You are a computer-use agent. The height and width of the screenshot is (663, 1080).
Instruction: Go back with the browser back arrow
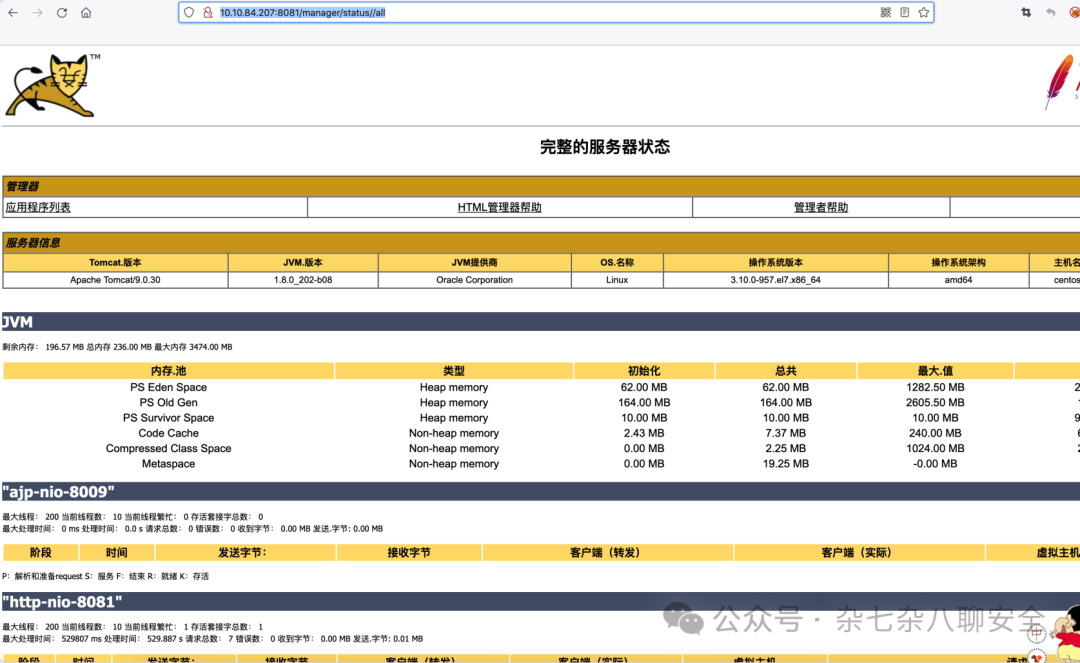pos(13,12)
